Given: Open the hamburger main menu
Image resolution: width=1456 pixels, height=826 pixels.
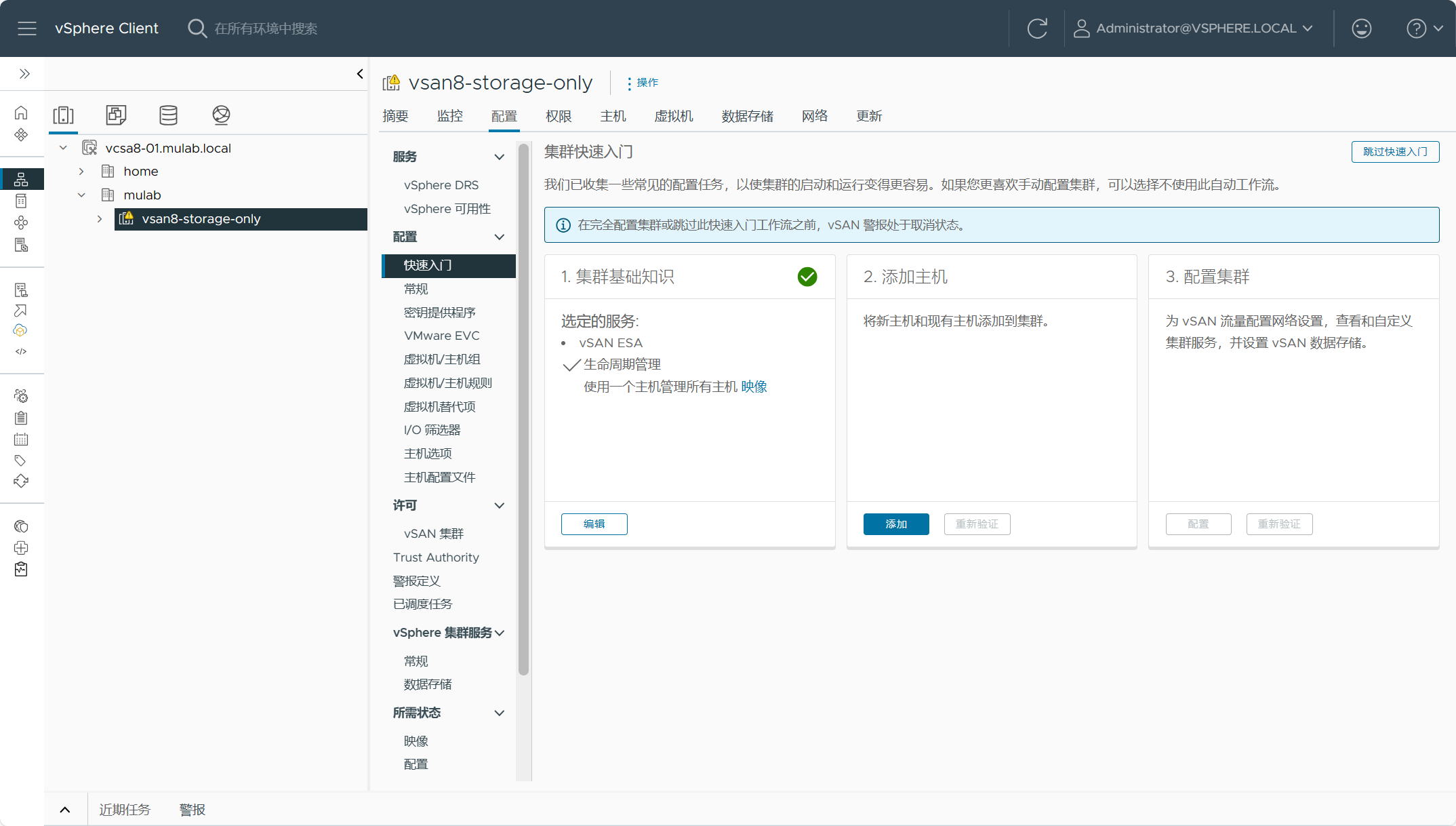Looking at the screenshot, I should click(x=27, y=28).
